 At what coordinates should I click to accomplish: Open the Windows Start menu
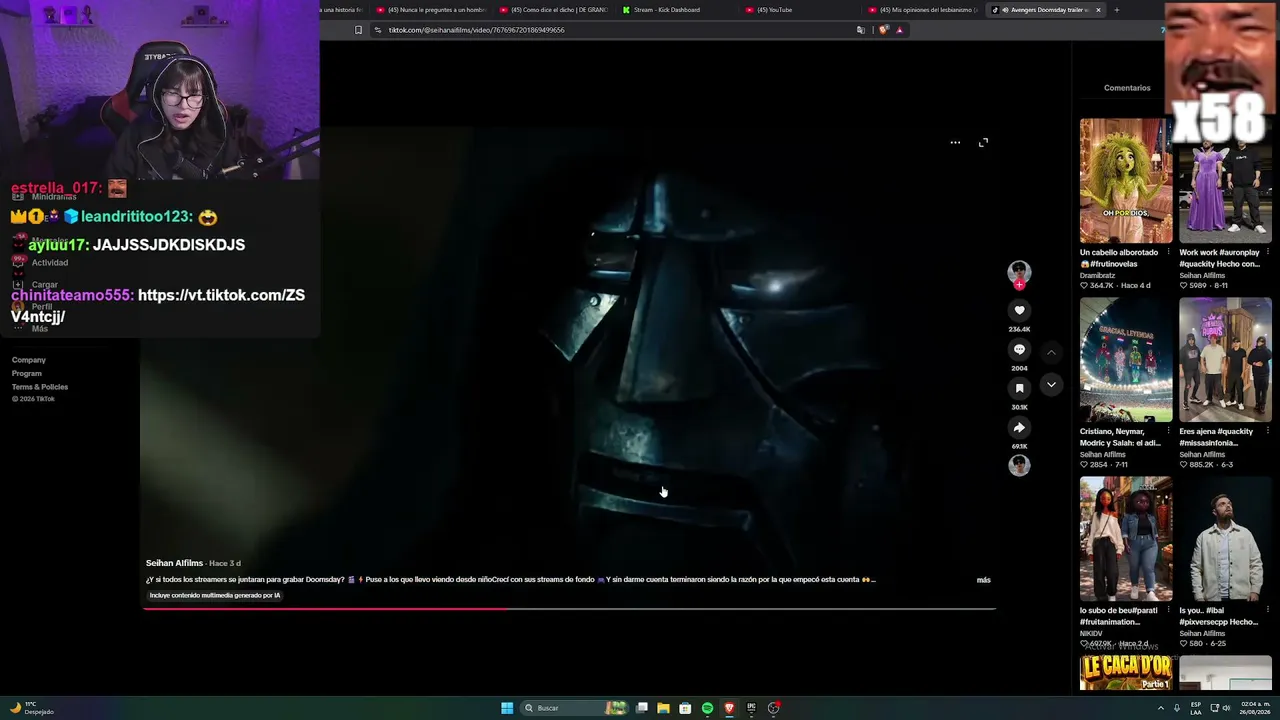(x=507, y=708)
